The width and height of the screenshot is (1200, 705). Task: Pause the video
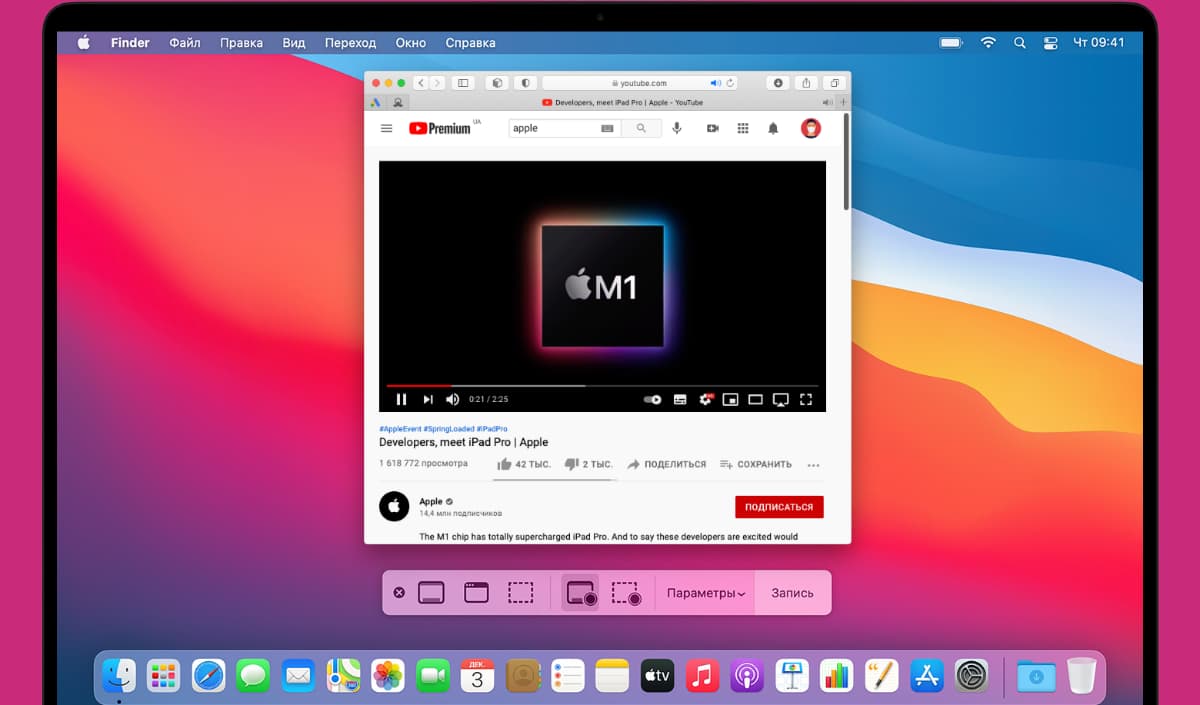pos(401,399)
